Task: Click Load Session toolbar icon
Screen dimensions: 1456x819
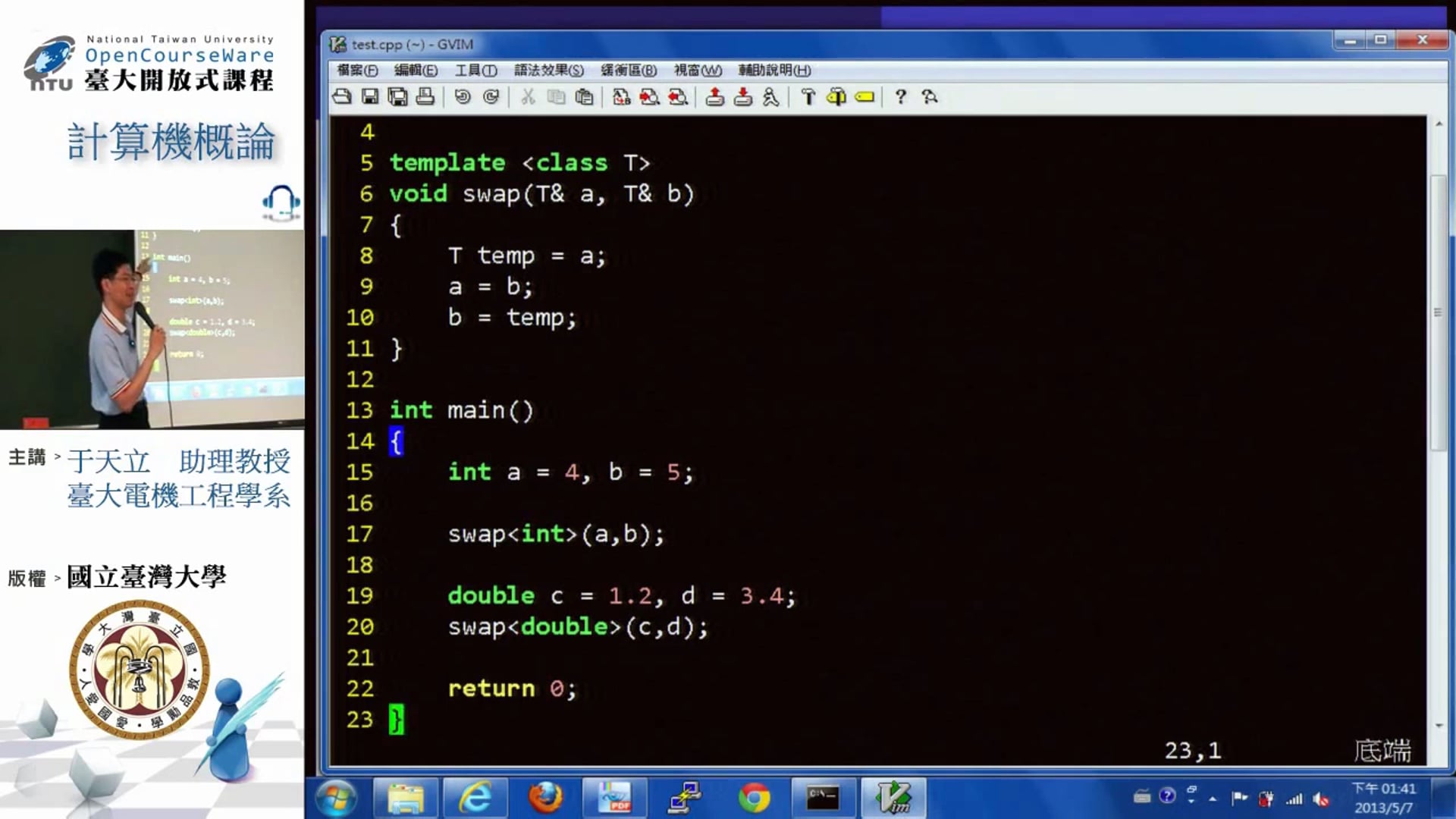Action: 714,96
